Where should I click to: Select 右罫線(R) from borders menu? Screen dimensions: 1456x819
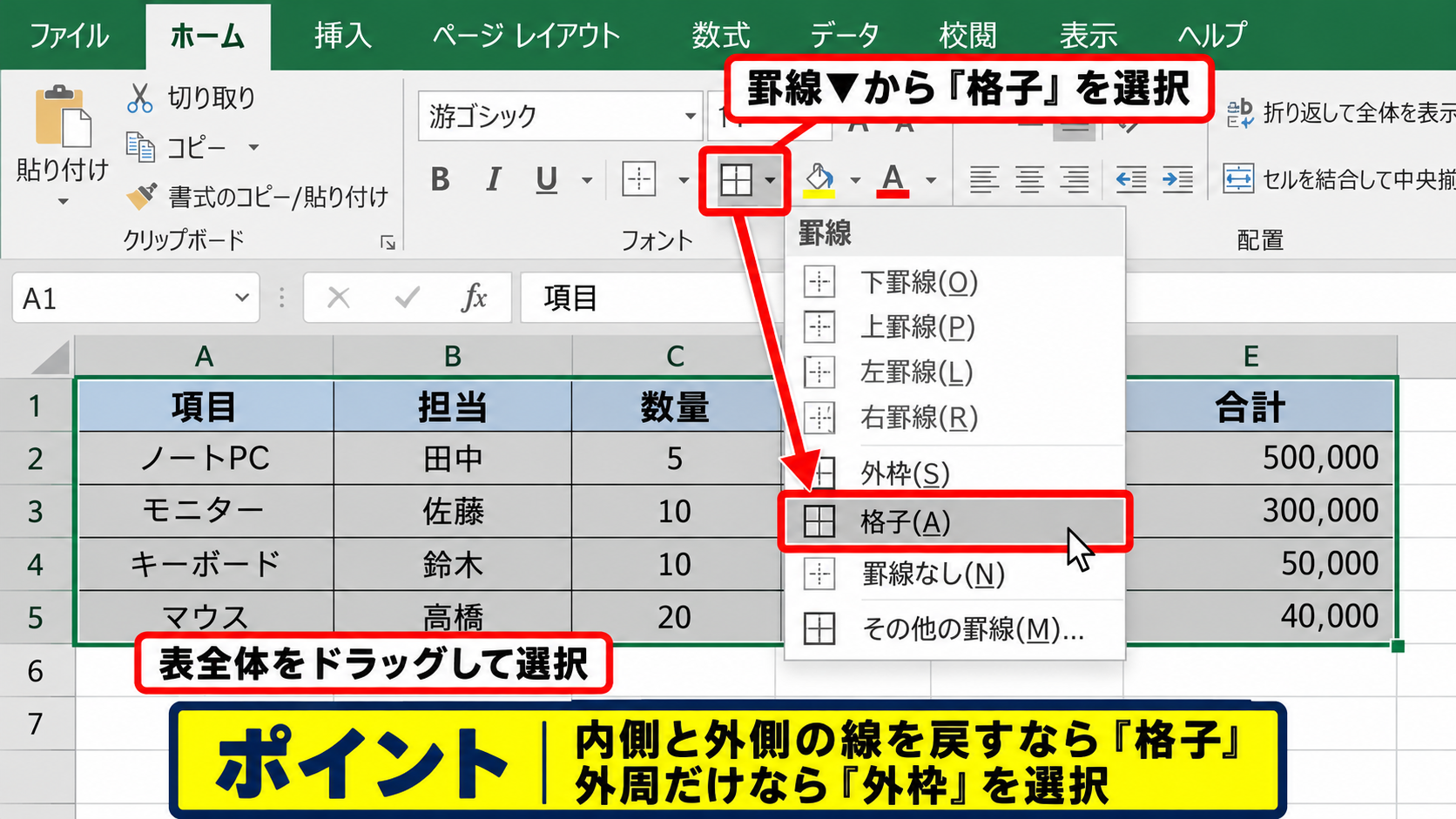tap(954, 418)
